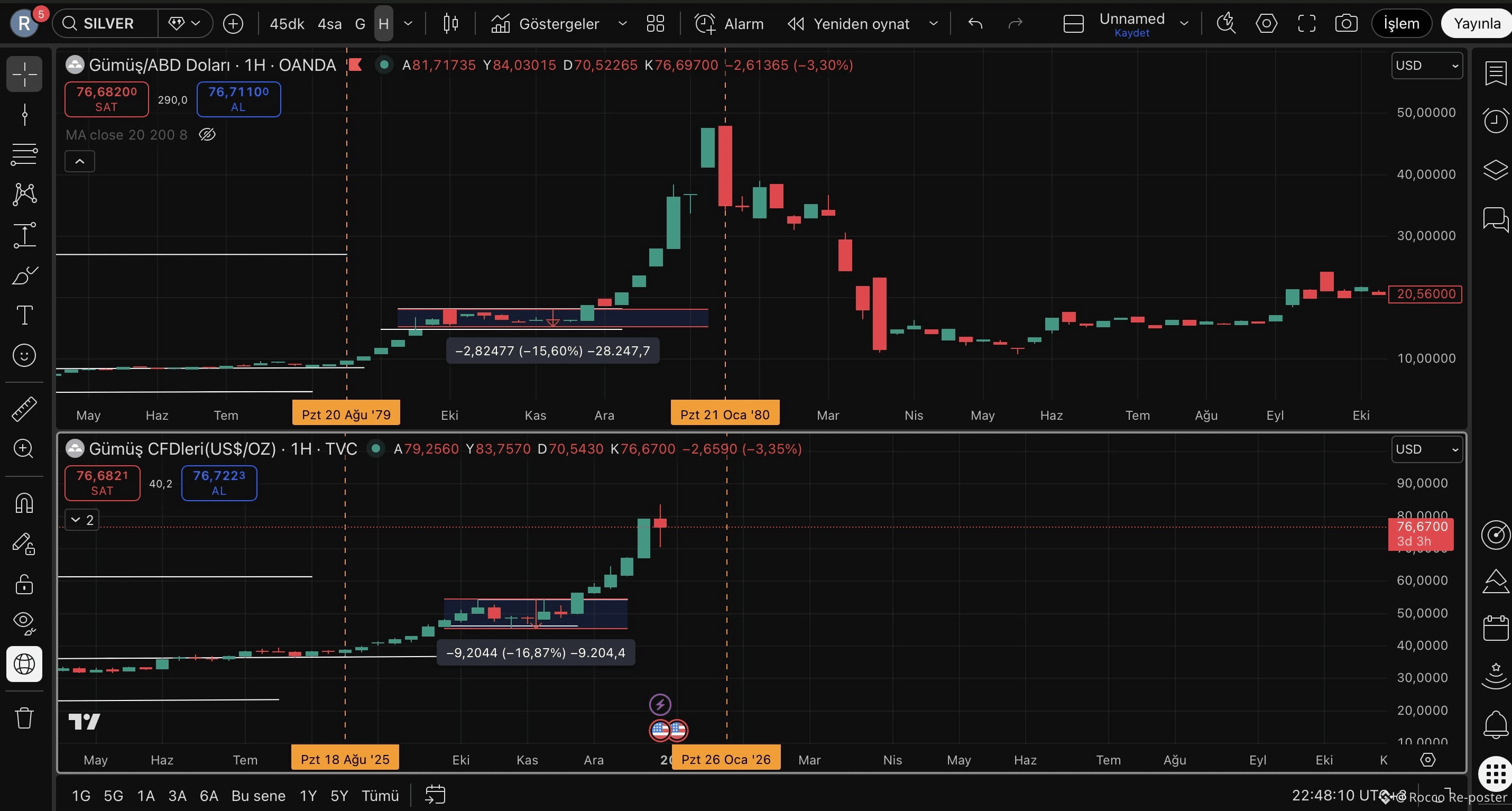Image resolution: width=1512 pixels, height=811 pixels.
Task: Open the top chart USD currency dropdown
Action: pyautogui.click(x=1427, y=65)
